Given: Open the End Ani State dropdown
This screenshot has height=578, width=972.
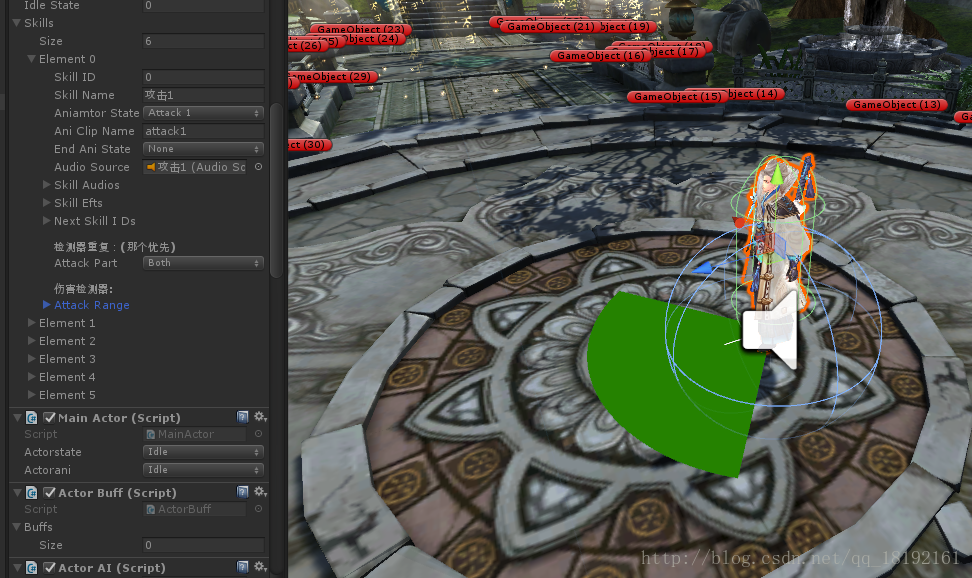Looking at the screenshot, I should (203, 149).
